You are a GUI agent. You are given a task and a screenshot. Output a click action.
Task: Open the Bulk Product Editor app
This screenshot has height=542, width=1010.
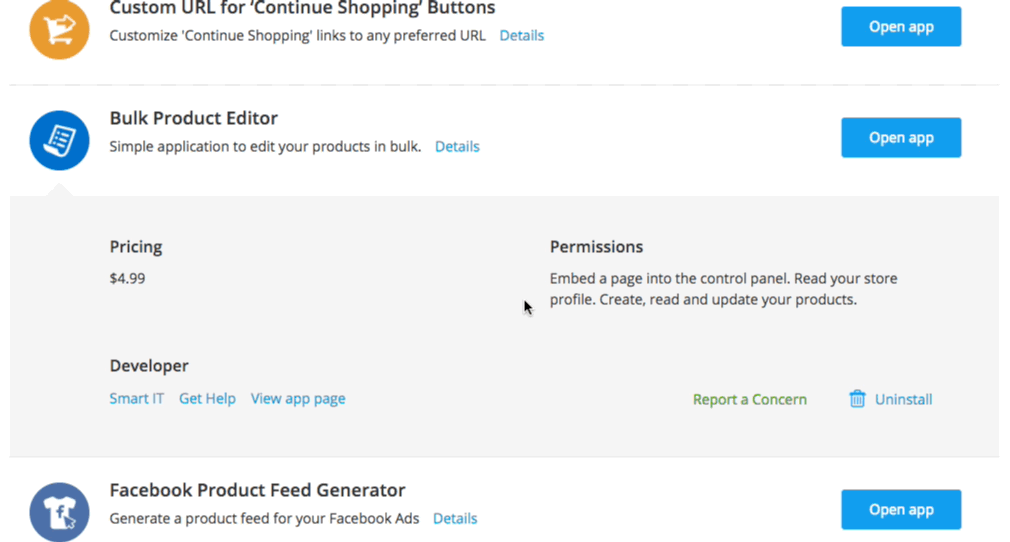click(900, 137)
